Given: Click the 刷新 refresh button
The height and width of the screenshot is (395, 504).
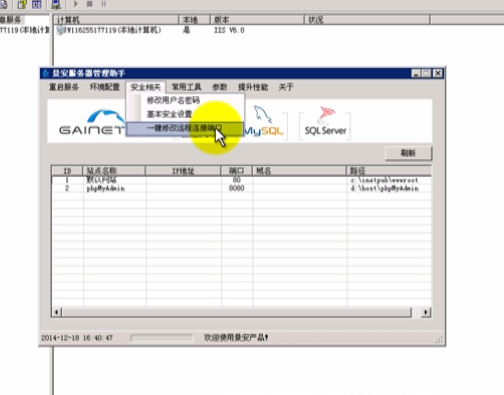Looking at the screenshot, I should 408,153.
